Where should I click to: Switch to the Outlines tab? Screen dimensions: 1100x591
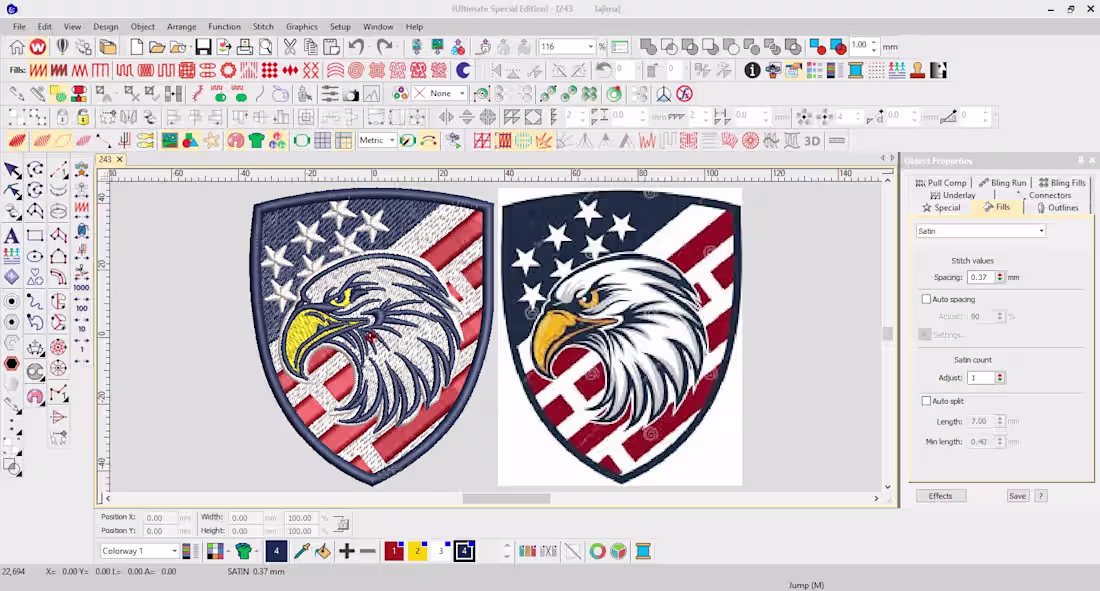click(x=1057, y=208)
